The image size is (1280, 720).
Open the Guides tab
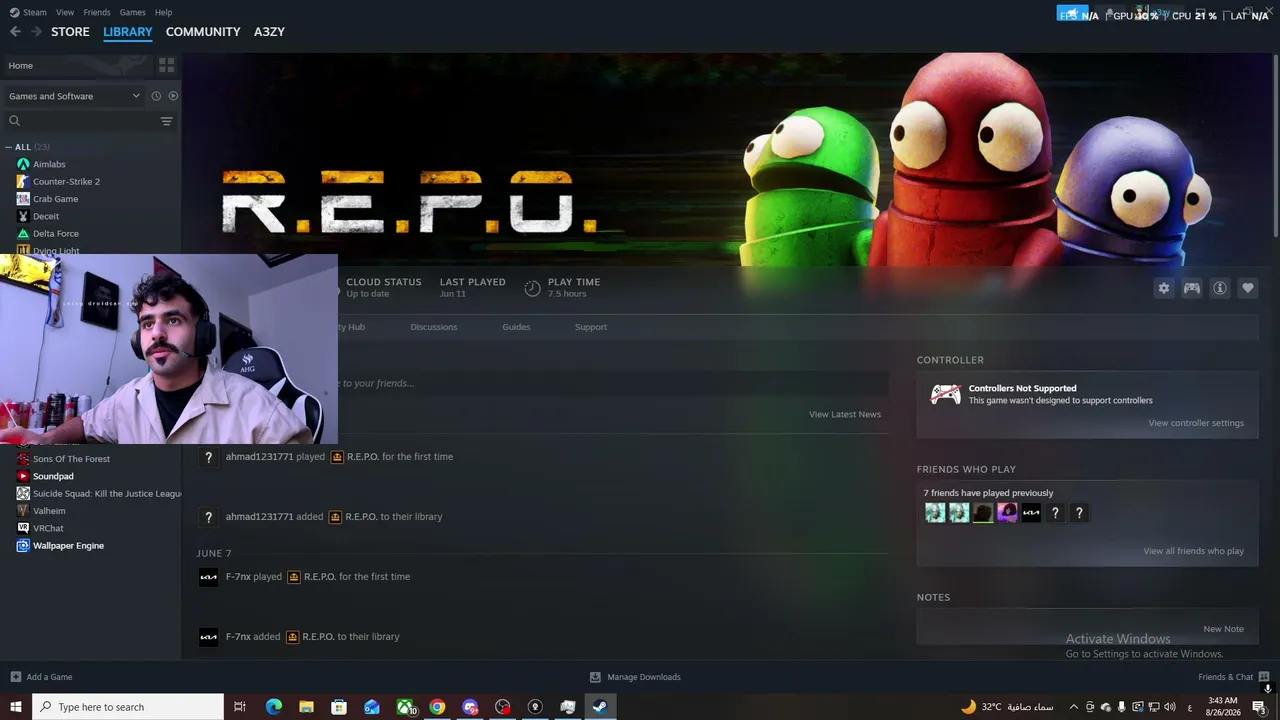pos(516,327)
